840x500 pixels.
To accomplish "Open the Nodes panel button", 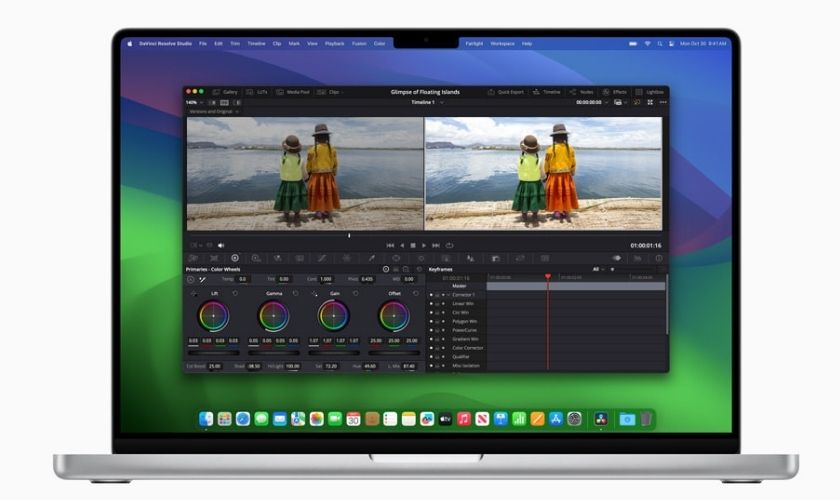I will point(581,92).
